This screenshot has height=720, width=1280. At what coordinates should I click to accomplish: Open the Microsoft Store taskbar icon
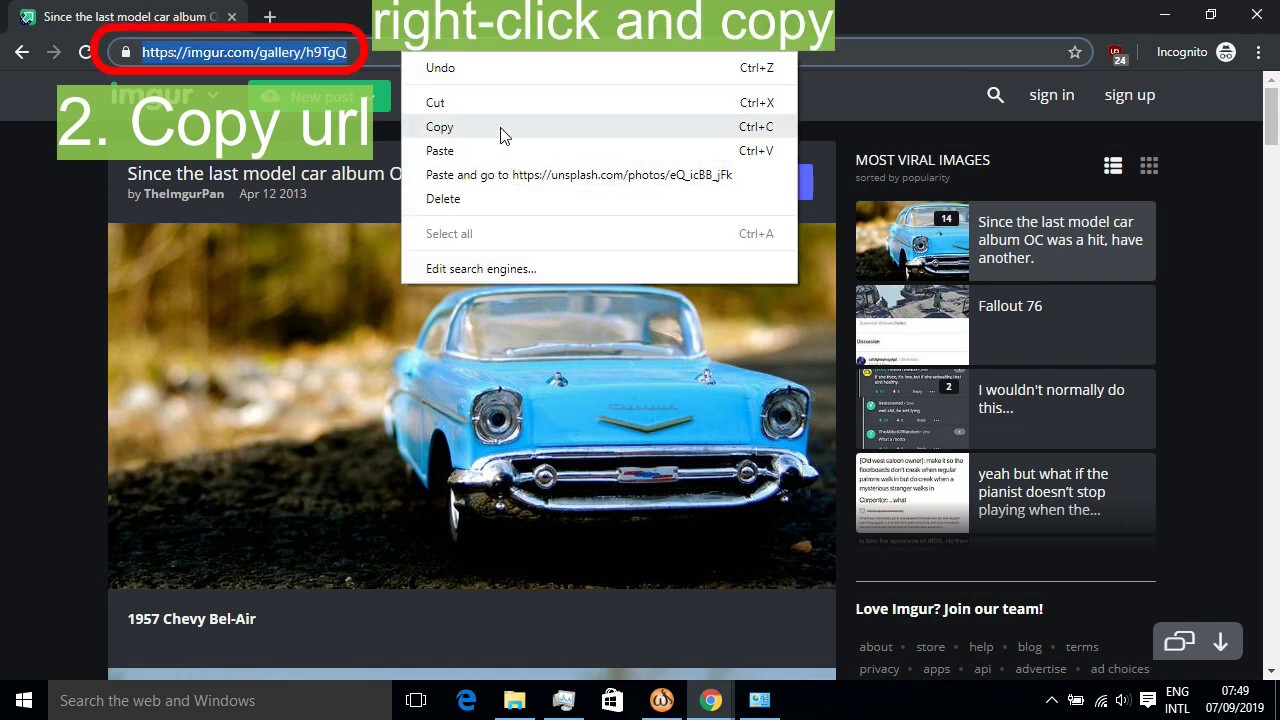[612, 700]
